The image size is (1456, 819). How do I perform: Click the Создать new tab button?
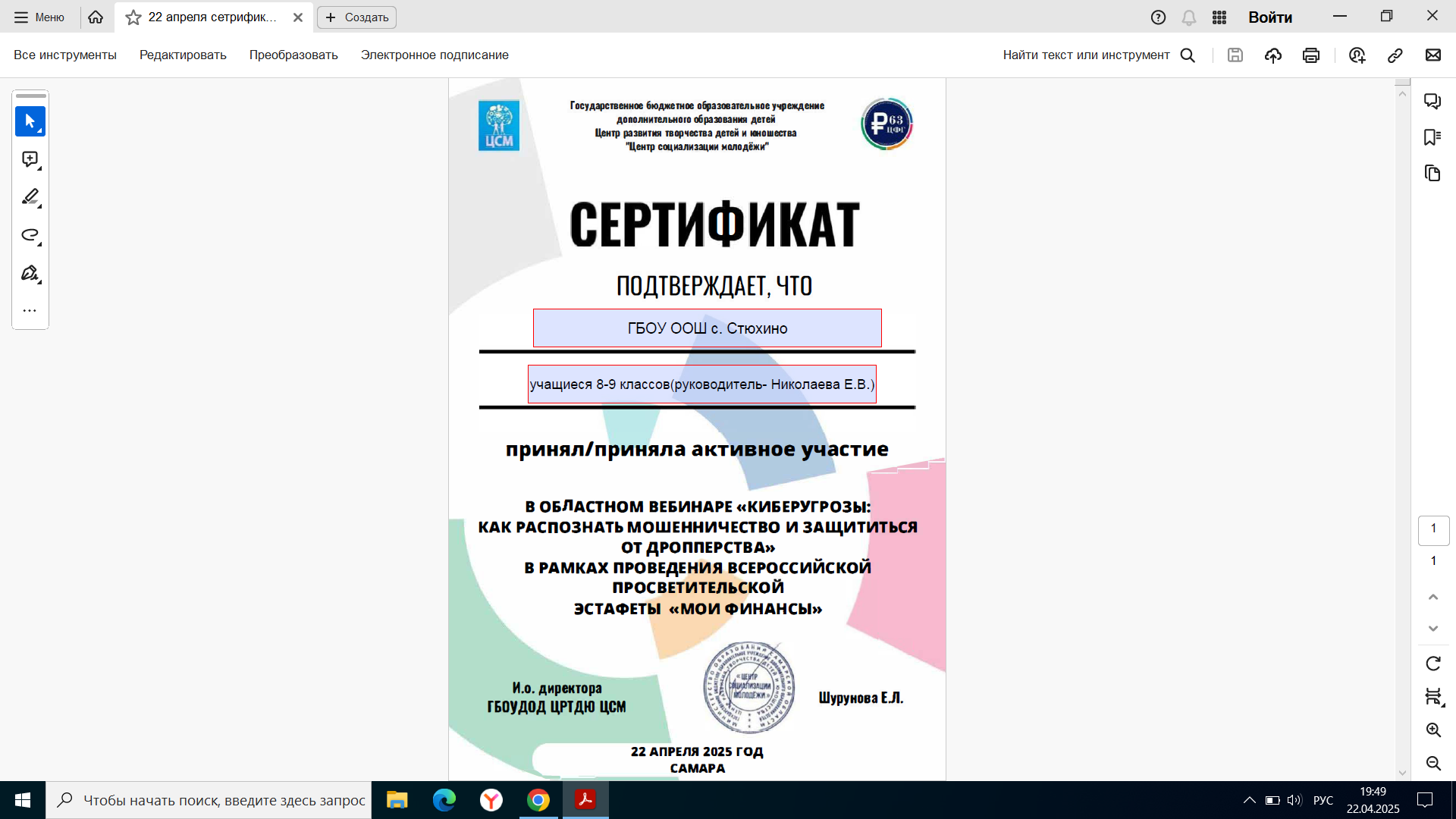356,17
